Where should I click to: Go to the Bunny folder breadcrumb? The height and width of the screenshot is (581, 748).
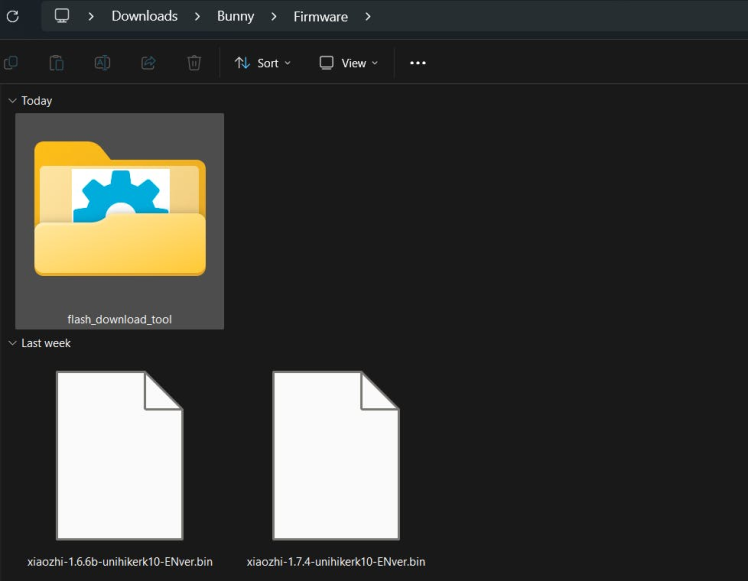tap(235, 16)
